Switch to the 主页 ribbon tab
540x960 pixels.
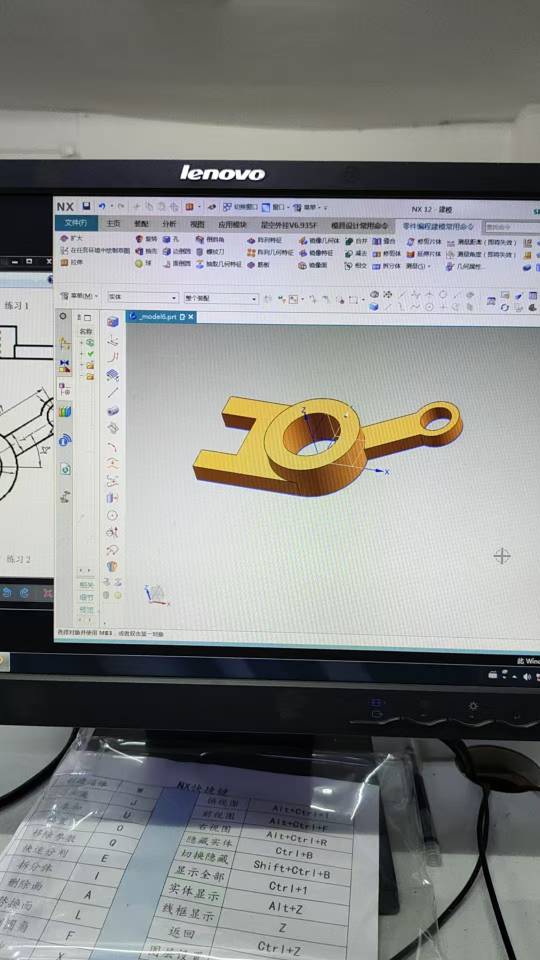point(113,223)
